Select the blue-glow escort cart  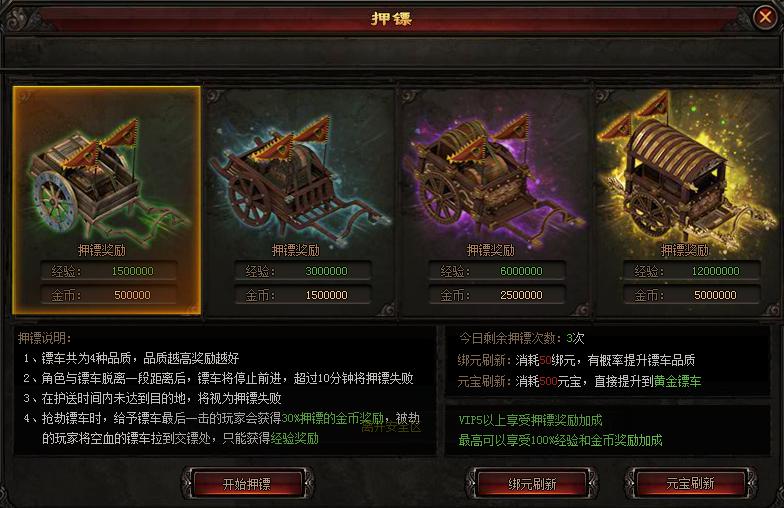[300, 202]
